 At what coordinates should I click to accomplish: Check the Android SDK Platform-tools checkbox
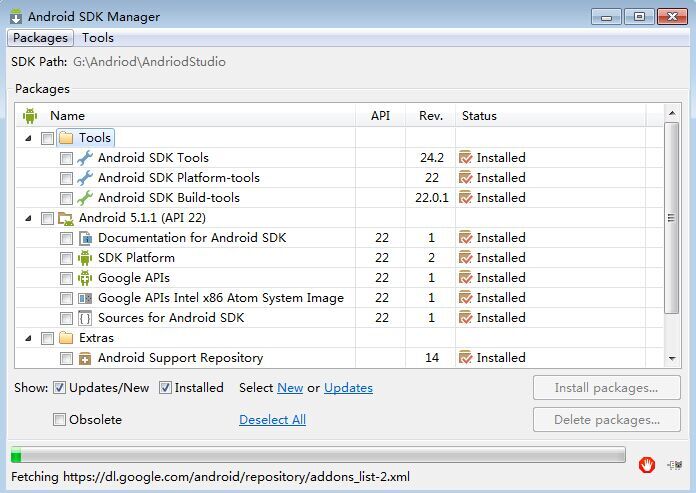click(66, 178)
